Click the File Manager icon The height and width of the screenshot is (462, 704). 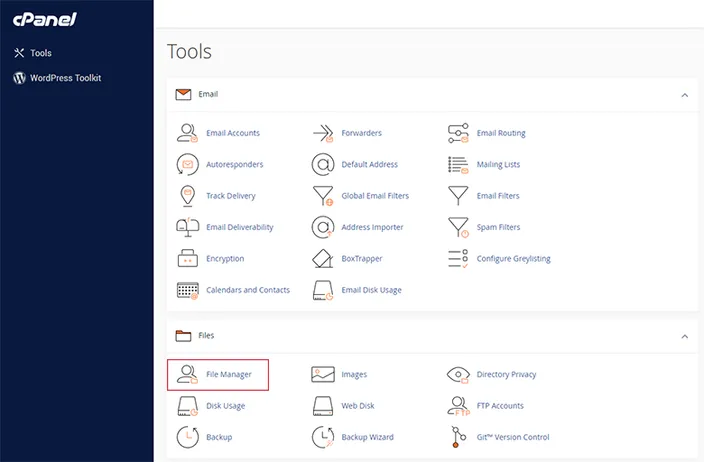(x=187, y=374)
